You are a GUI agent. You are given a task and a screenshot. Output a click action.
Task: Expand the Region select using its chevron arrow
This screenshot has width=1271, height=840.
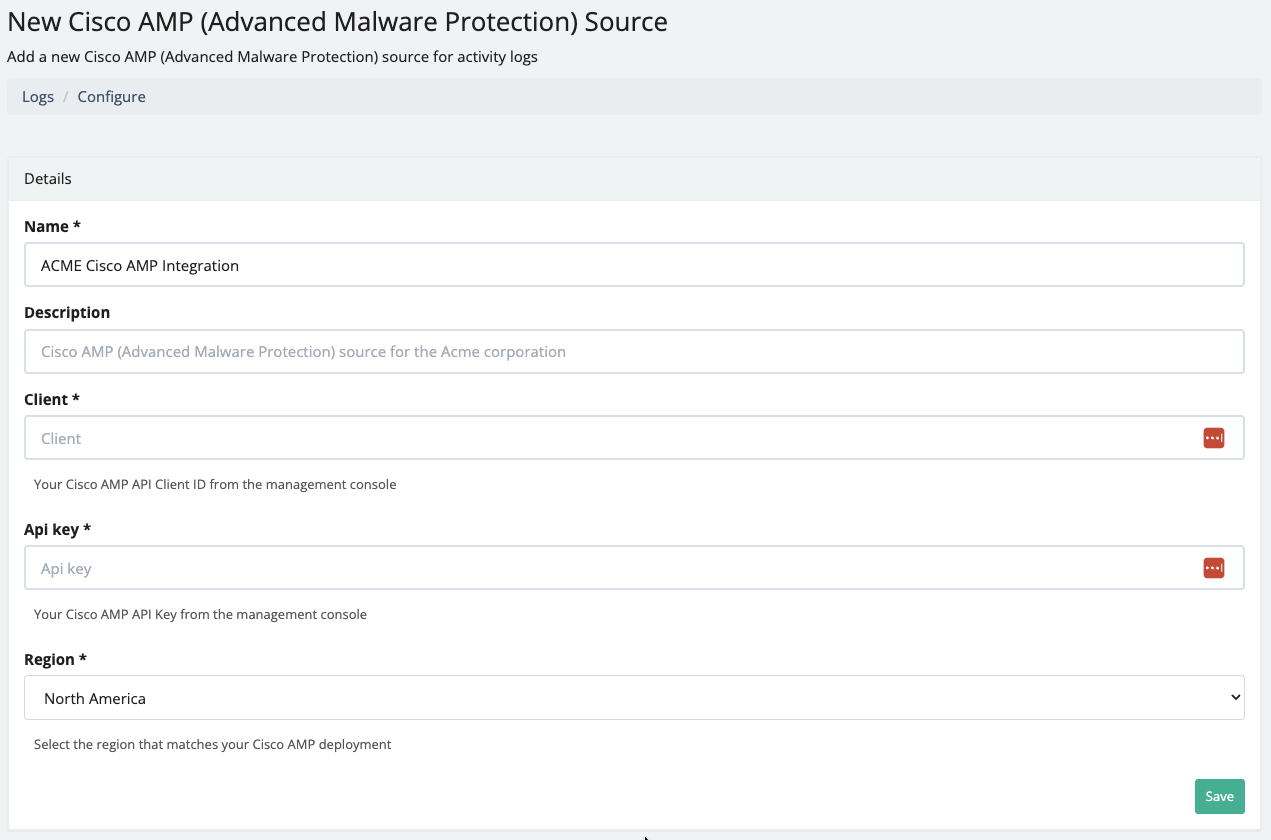[1236, 698]
